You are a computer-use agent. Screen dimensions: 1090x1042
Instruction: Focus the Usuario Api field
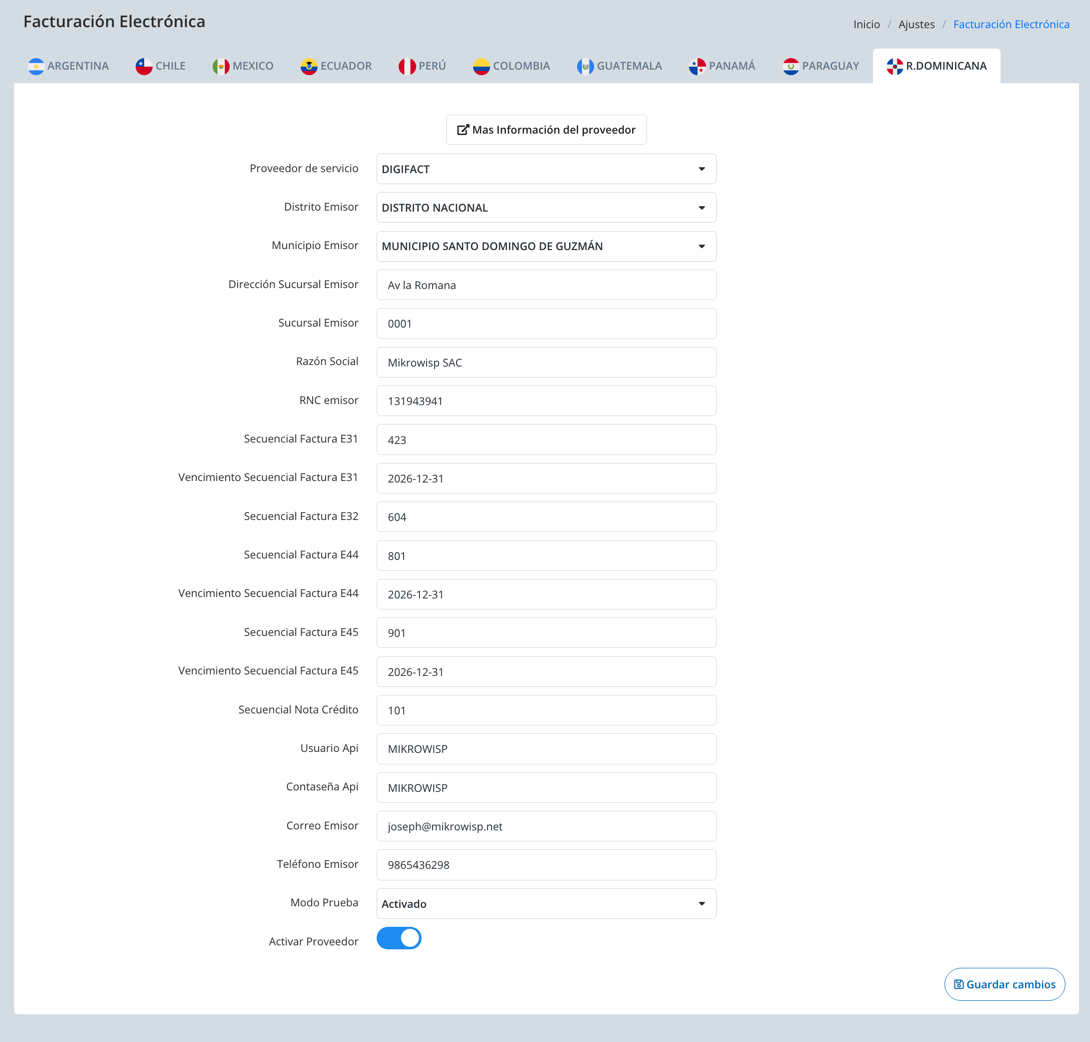(x=546, y=749)
